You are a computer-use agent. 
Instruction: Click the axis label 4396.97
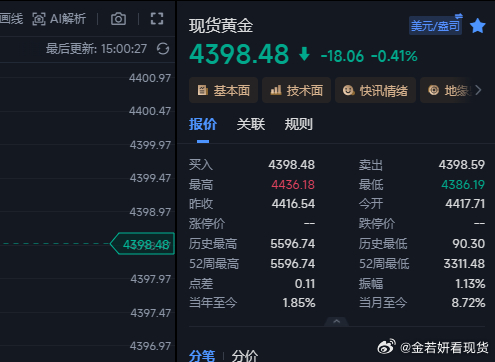click(x=150, y=346)
